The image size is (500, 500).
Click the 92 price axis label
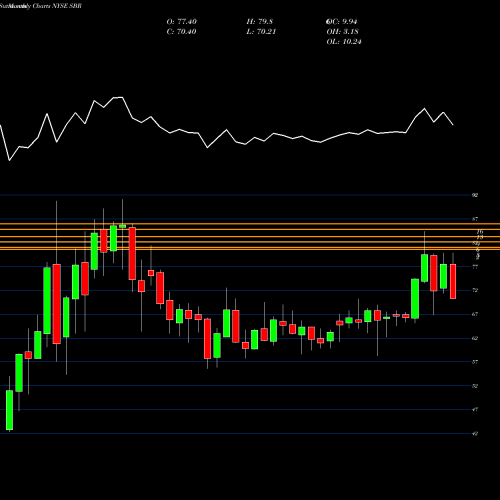pyautogui.click(x=475, y=195)
